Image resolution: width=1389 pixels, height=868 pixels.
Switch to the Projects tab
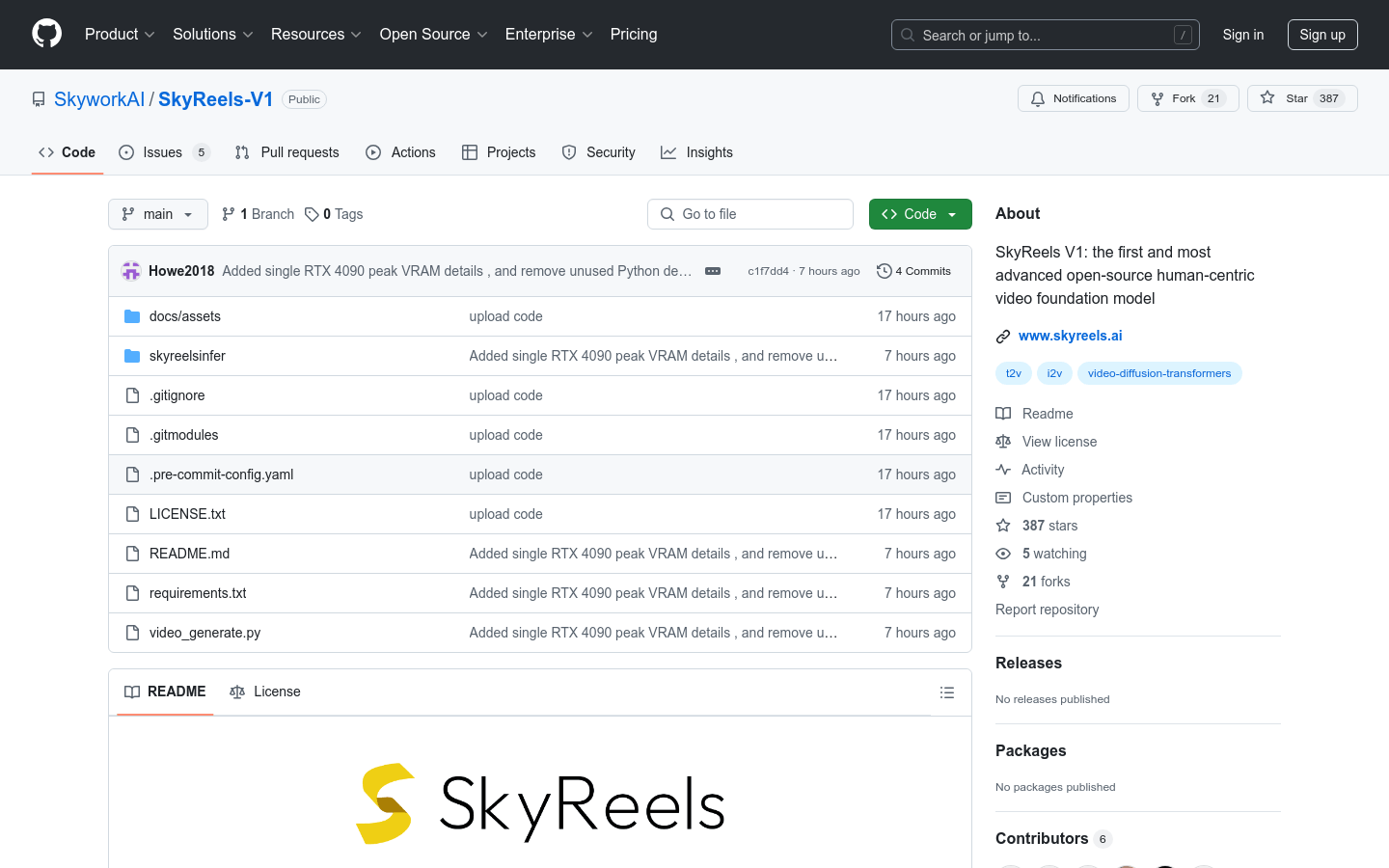(x=499, y=152)
